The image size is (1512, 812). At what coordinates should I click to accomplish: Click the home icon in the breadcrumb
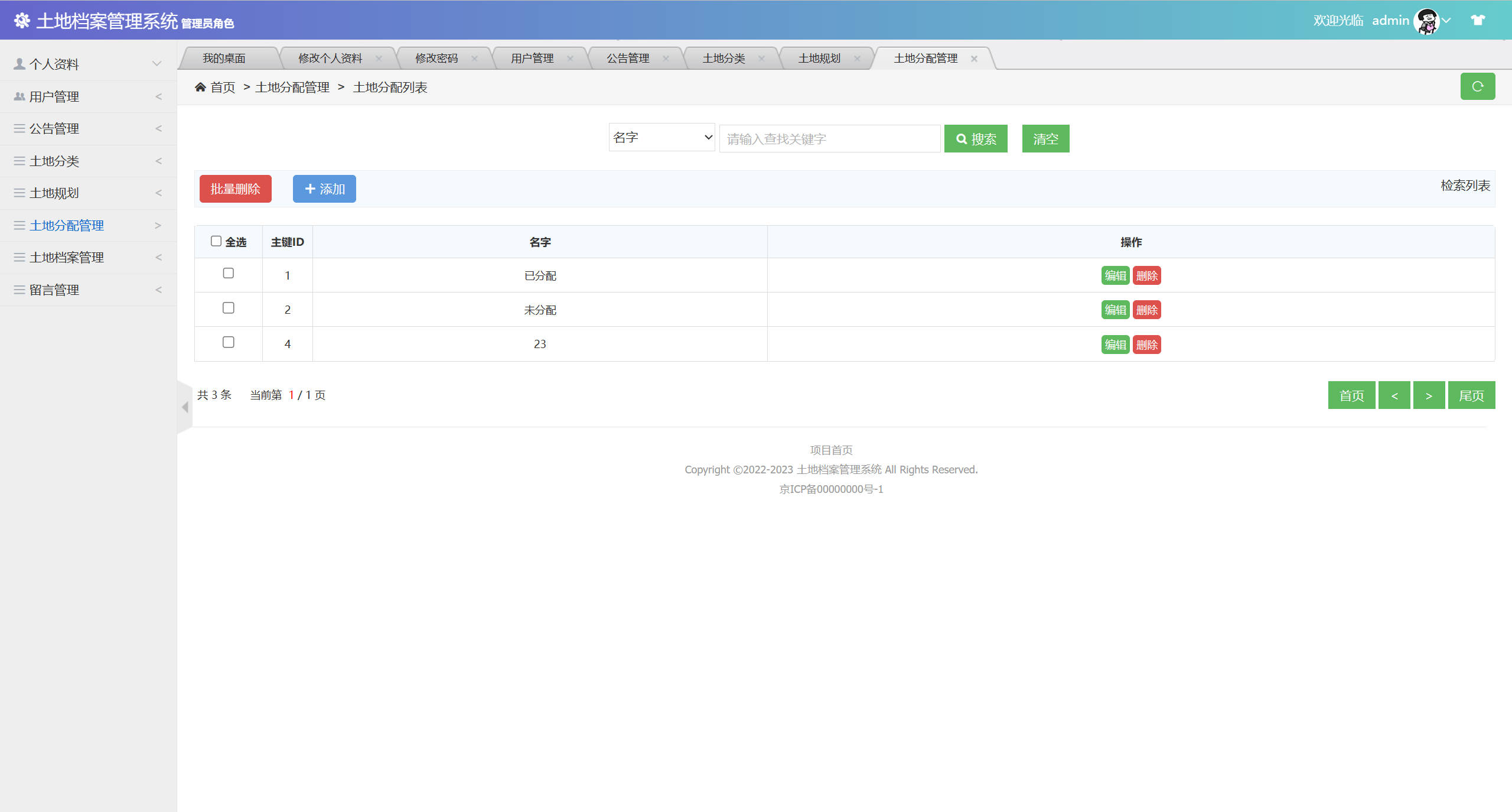(x=200, y=86)
